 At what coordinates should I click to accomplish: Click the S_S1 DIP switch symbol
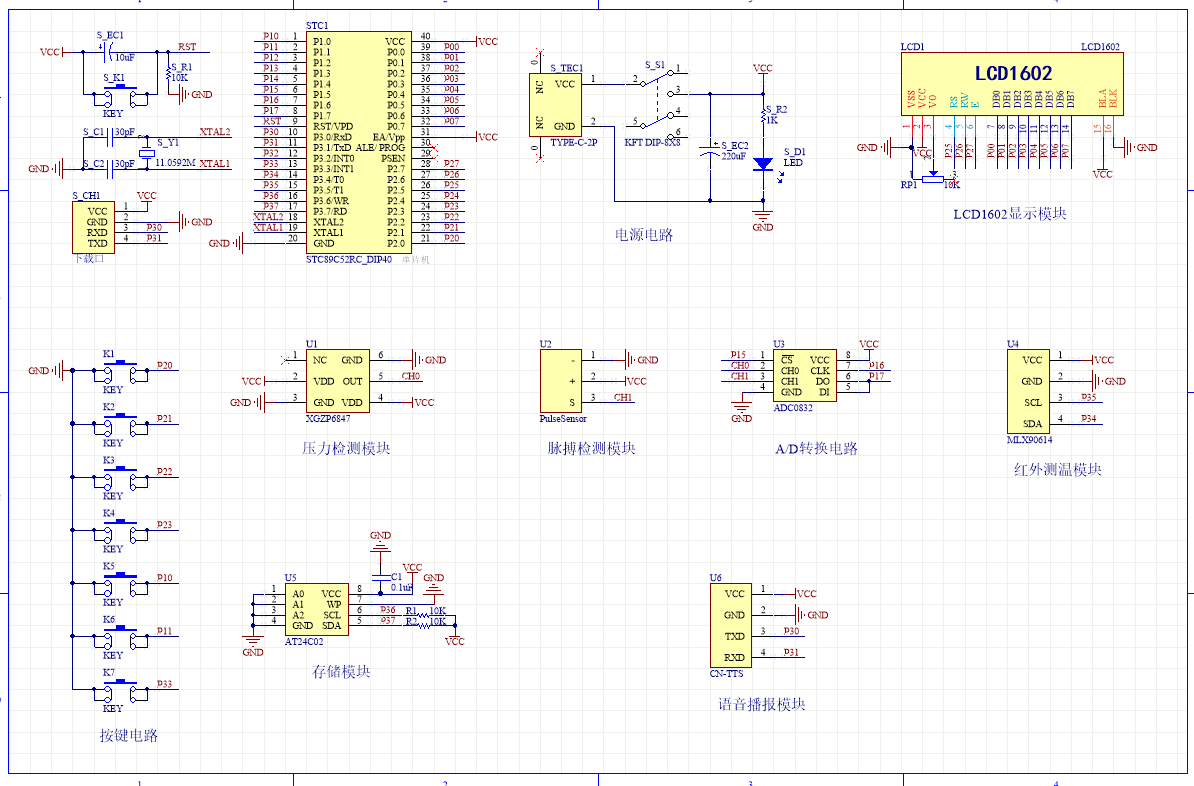656,101
